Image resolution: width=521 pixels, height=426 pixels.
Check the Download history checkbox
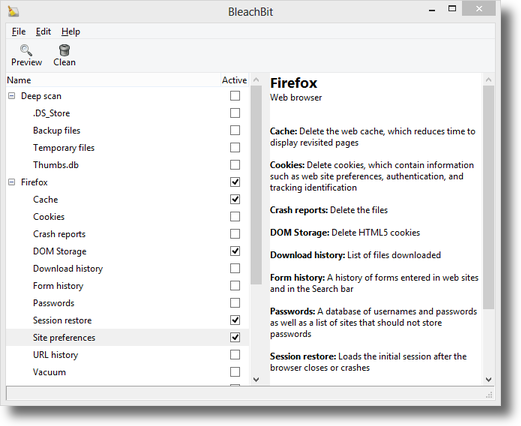coord(235,268)
